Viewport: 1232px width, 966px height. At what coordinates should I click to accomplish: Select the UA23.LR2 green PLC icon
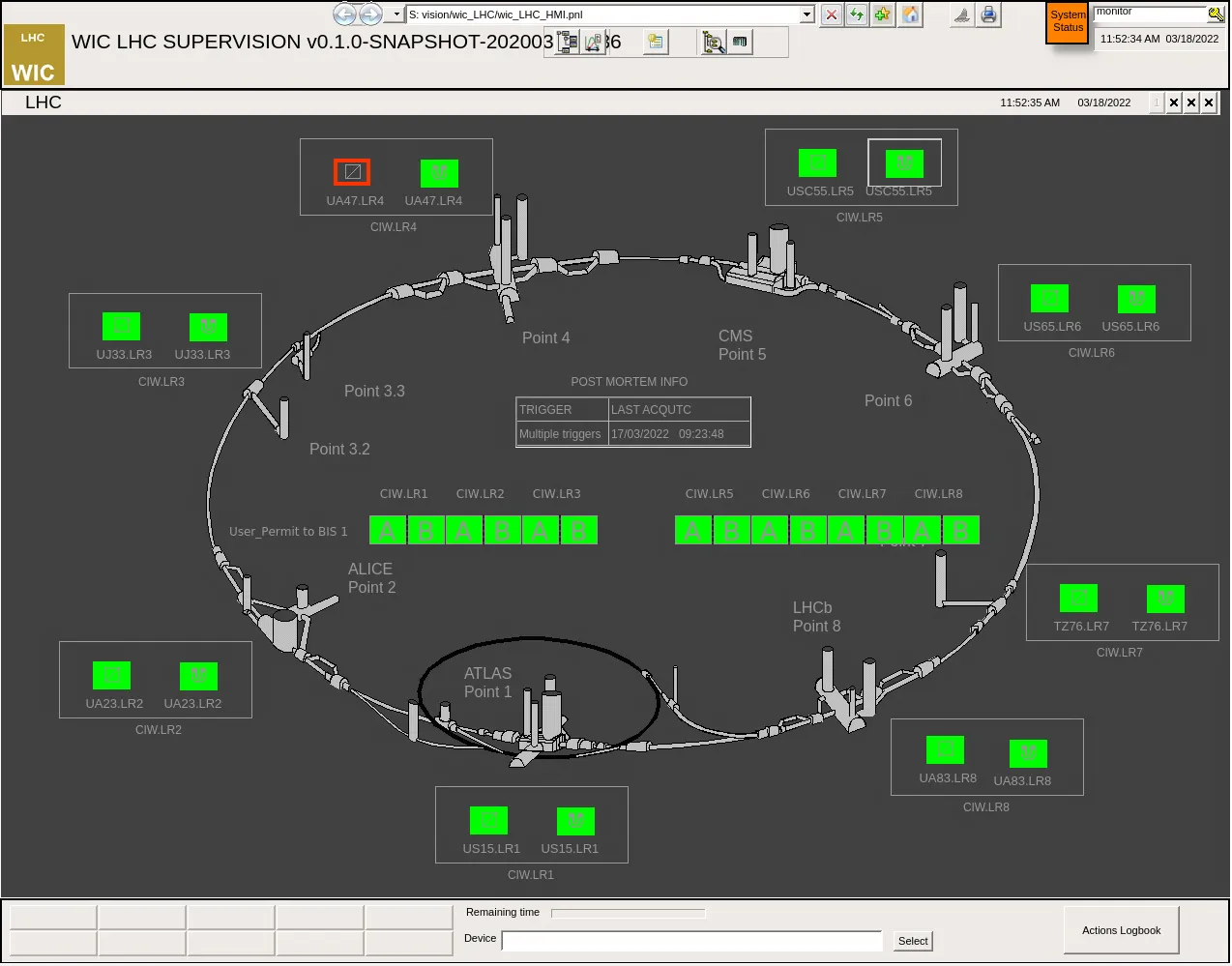(111, 675)
